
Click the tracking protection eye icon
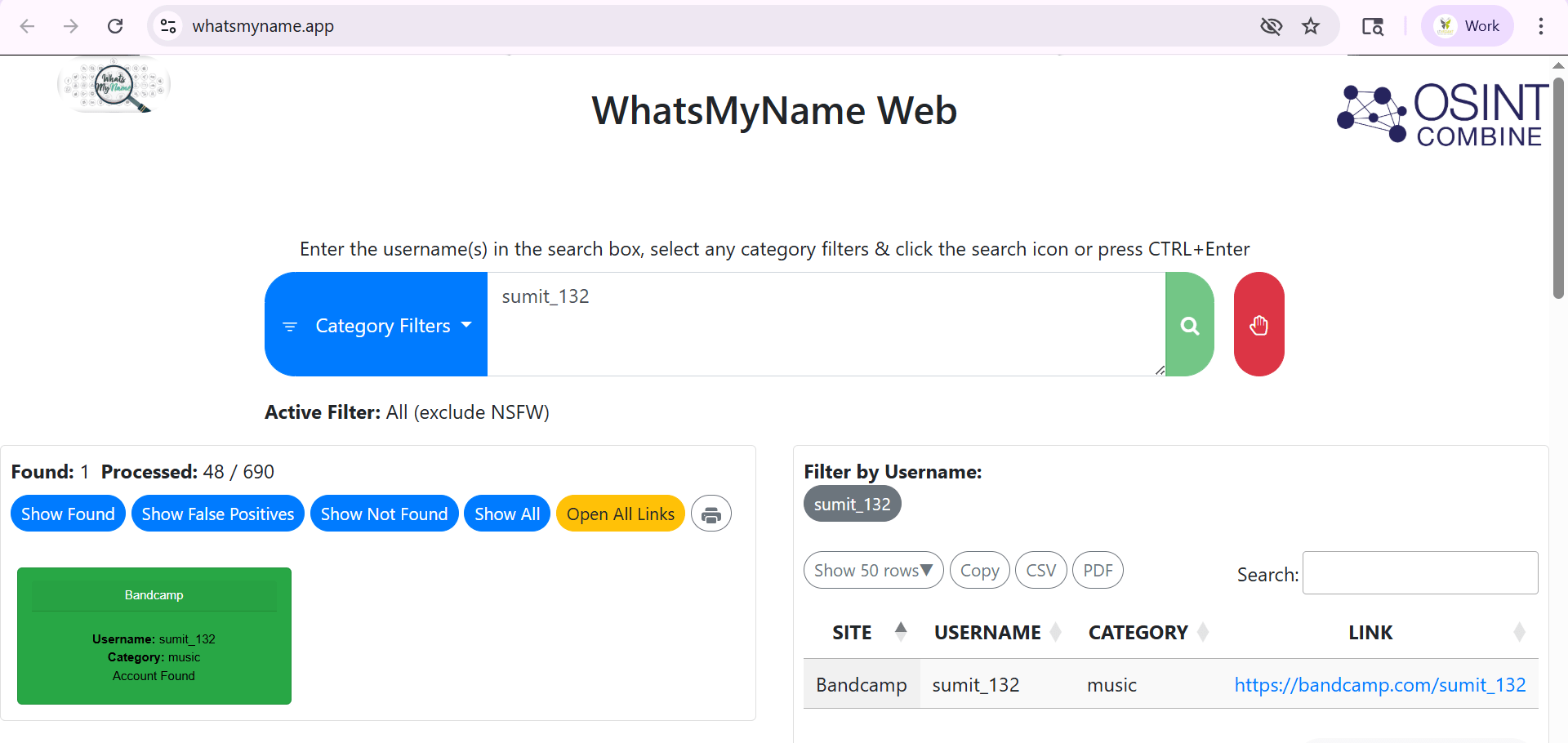(1271, 26)
